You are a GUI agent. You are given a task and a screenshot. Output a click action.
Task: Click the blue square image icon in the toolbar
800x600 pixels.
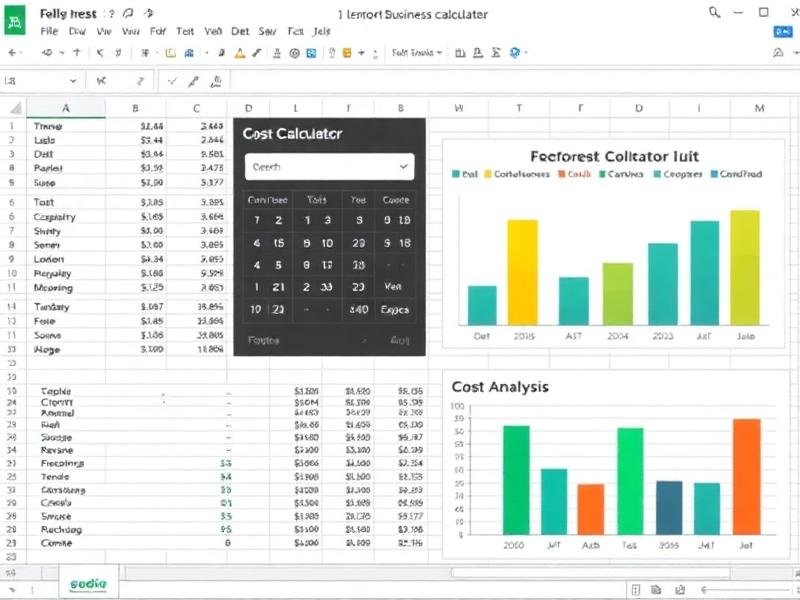(311, 53)
